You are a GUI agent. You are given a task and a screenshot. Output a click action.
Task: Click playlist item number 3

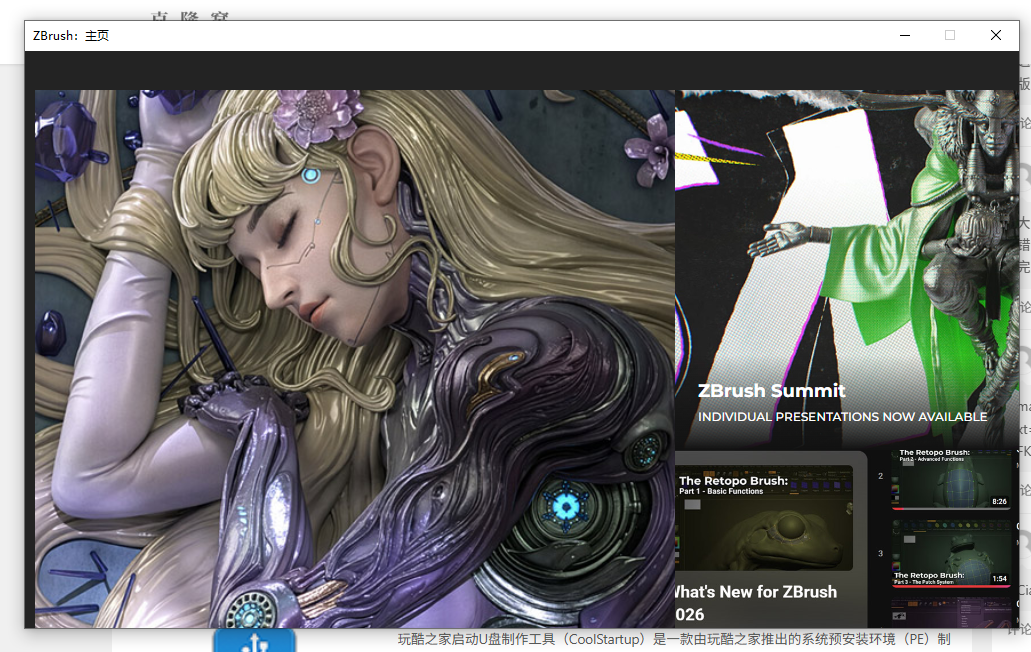(x=880, y=553)
